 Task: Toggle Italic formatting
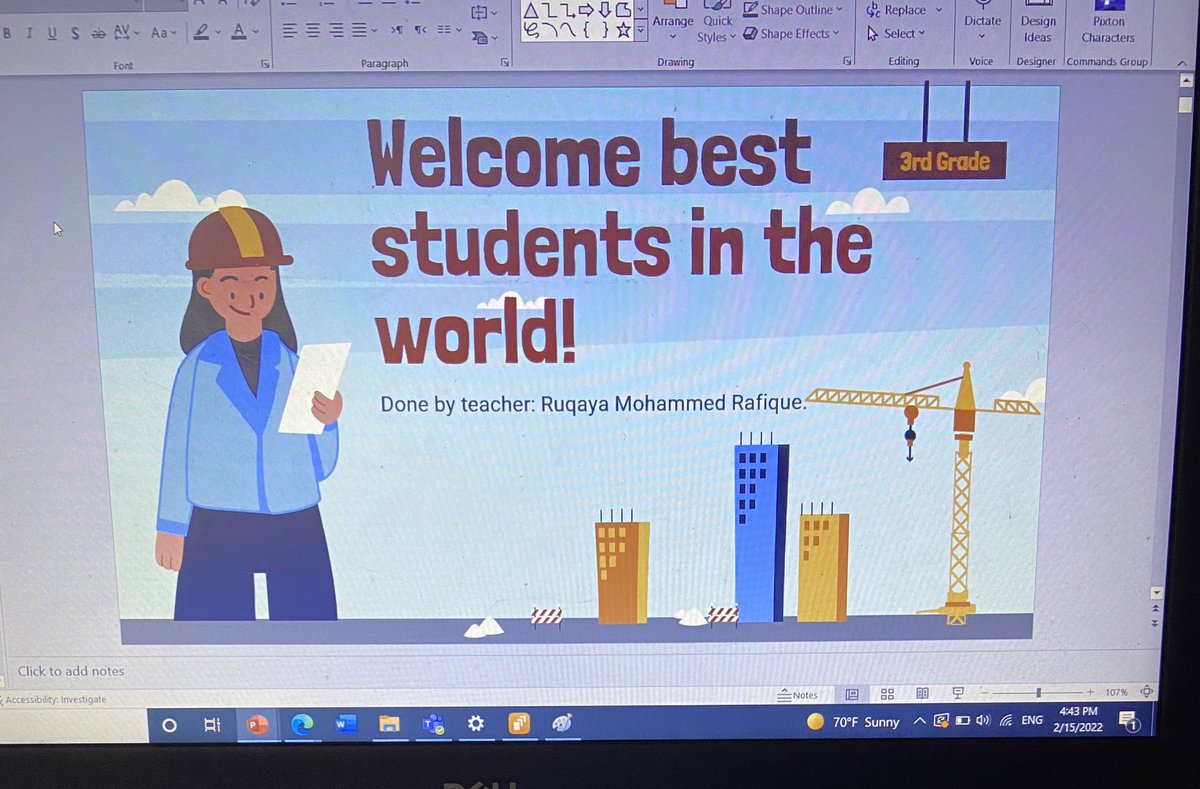click(30, 33)
